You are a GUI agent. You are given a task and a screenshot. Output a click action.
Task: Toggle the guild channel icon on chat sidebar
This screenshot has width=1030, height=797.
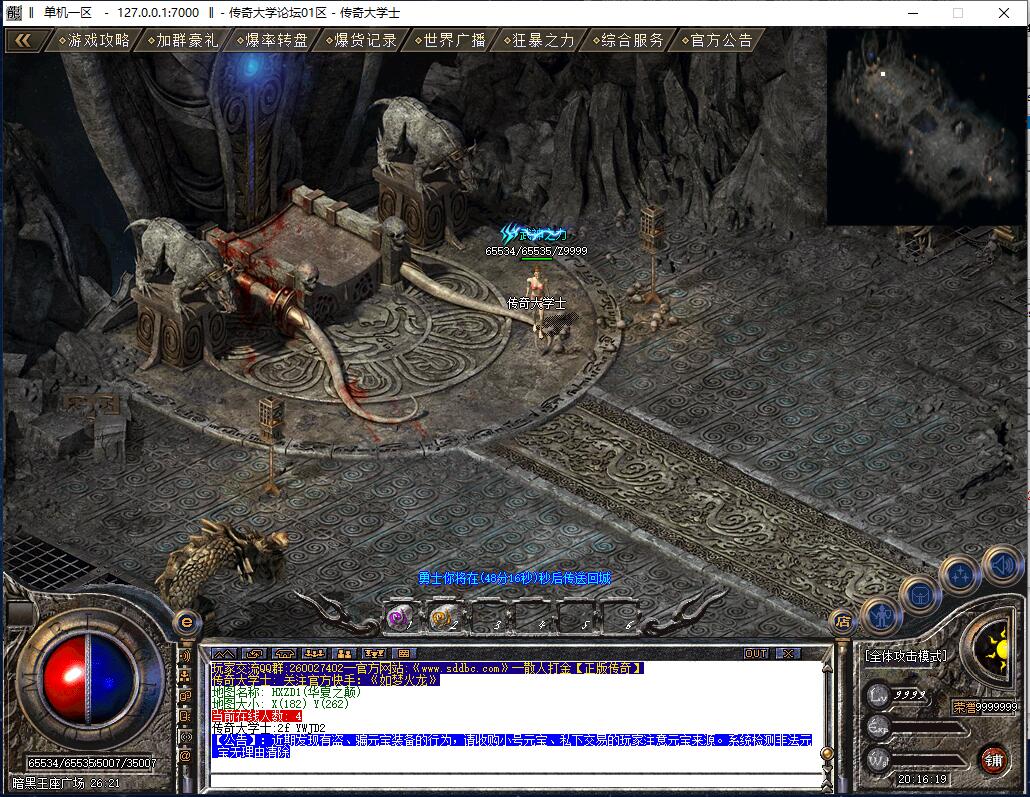click(185, 696)
